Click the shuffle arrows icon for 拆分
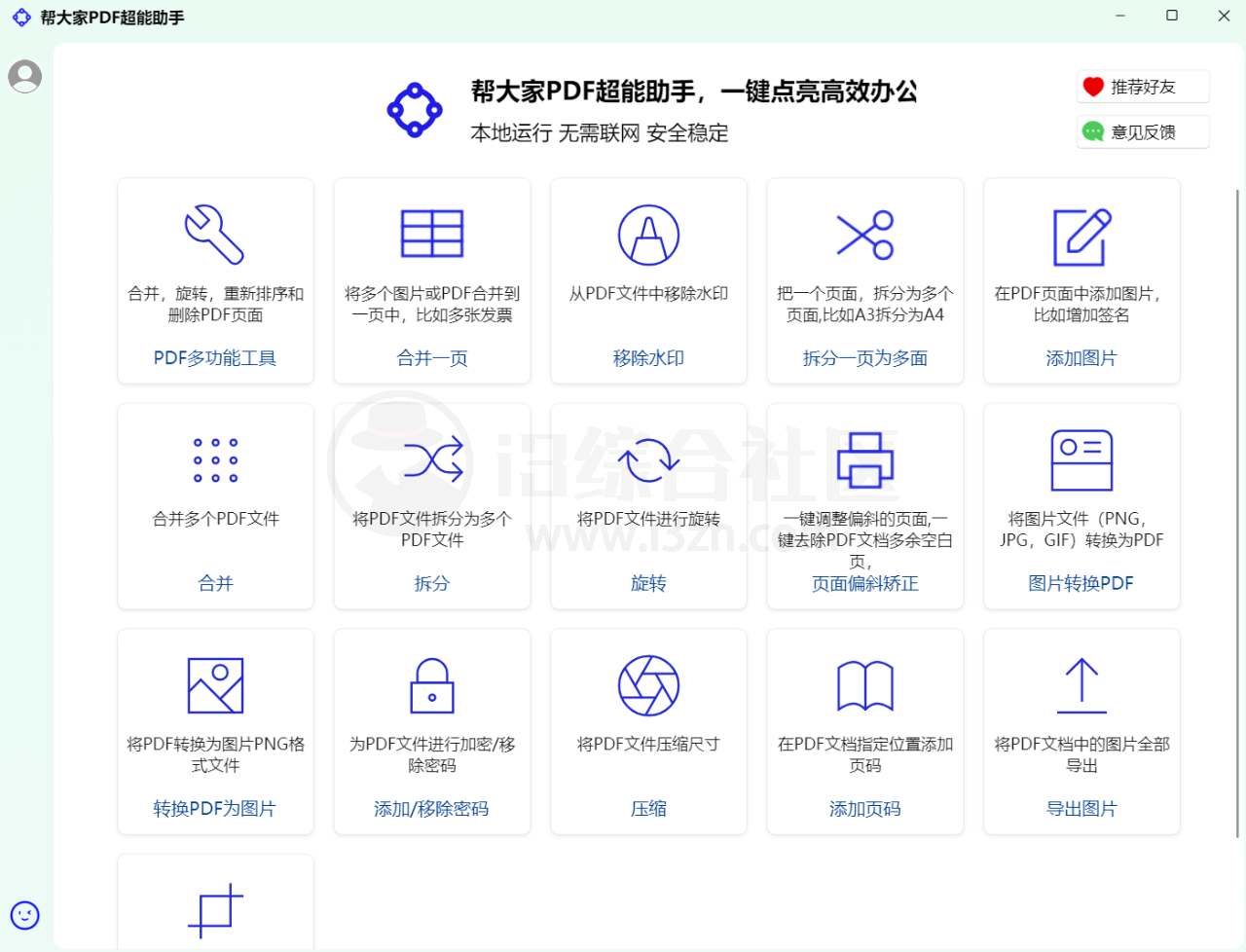The width and height of the screenshot is (1246, 952). [x=431, y=459]
